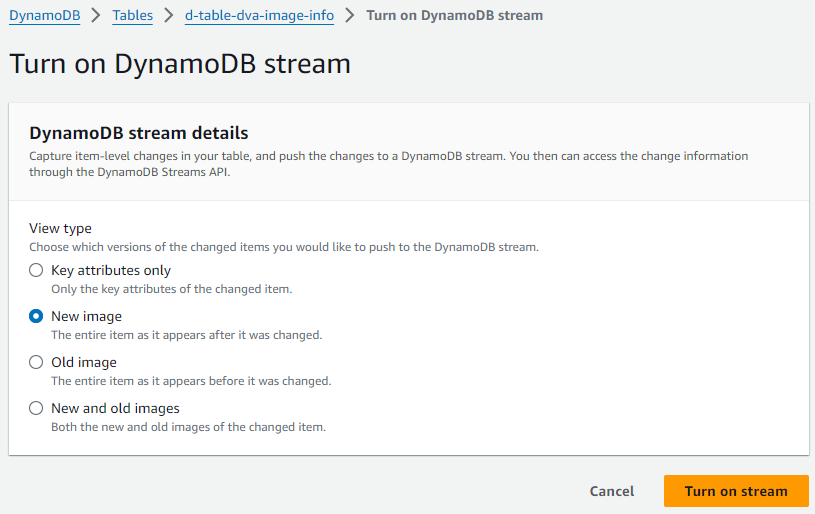Click the chevron icon right of d-table-dva-image-info
815x514 pixels.
click(x=350, y=16)
